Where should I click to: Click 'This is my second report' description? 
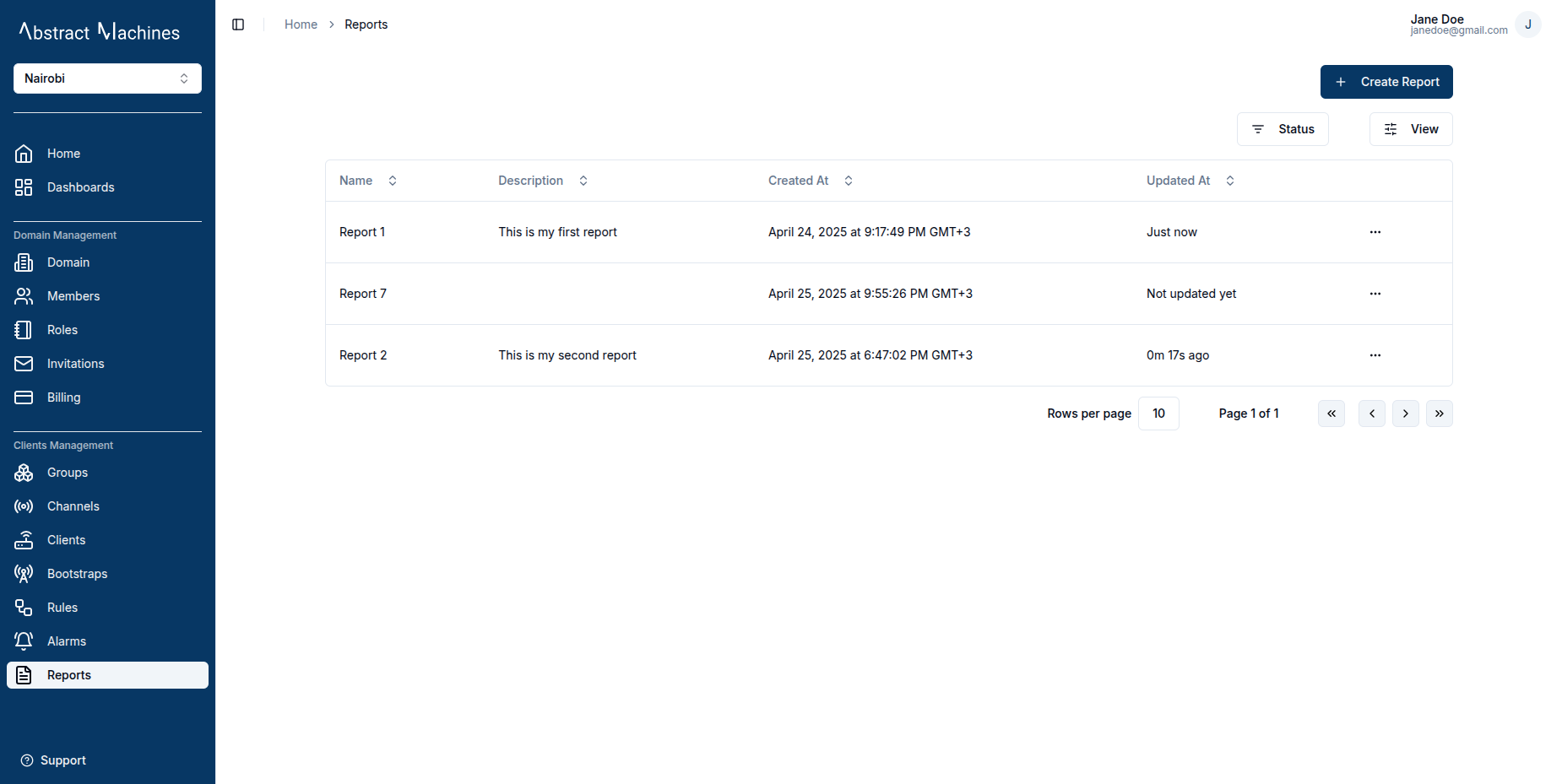click(x=567, y=355)
